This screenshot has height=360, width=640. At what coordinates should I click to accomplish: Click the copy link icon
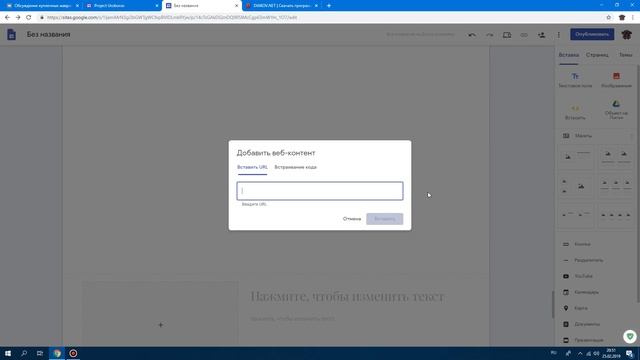click(524, 35)
